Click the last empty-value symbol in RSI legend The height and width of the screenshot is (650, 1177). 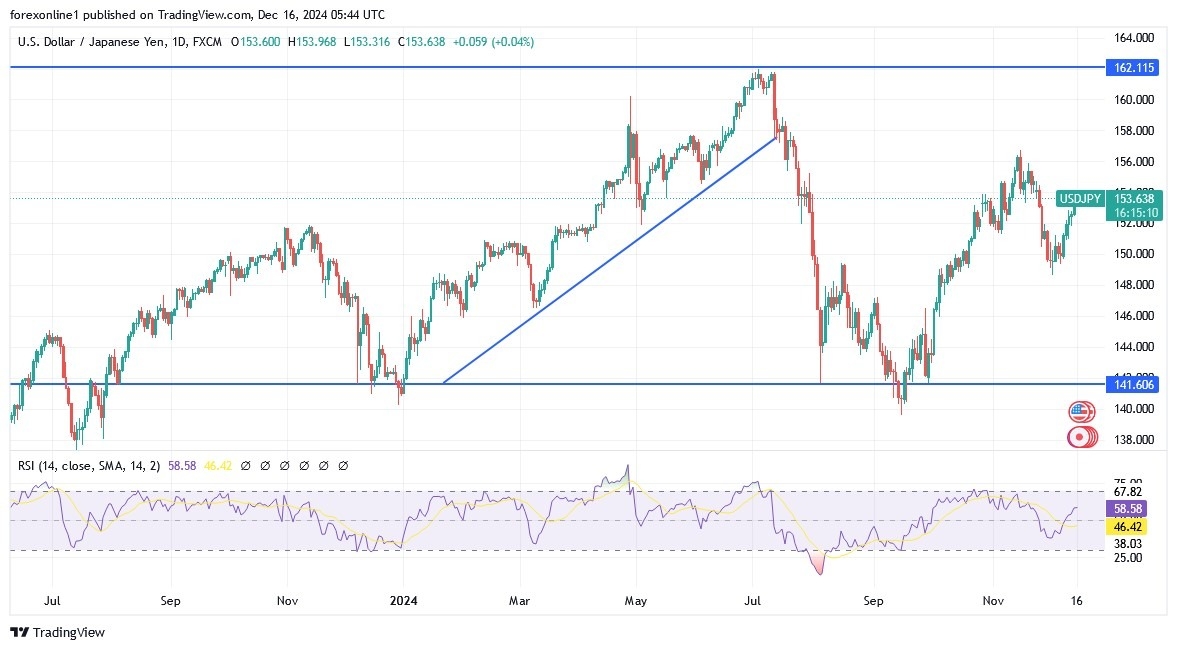[x=343, y=466]
